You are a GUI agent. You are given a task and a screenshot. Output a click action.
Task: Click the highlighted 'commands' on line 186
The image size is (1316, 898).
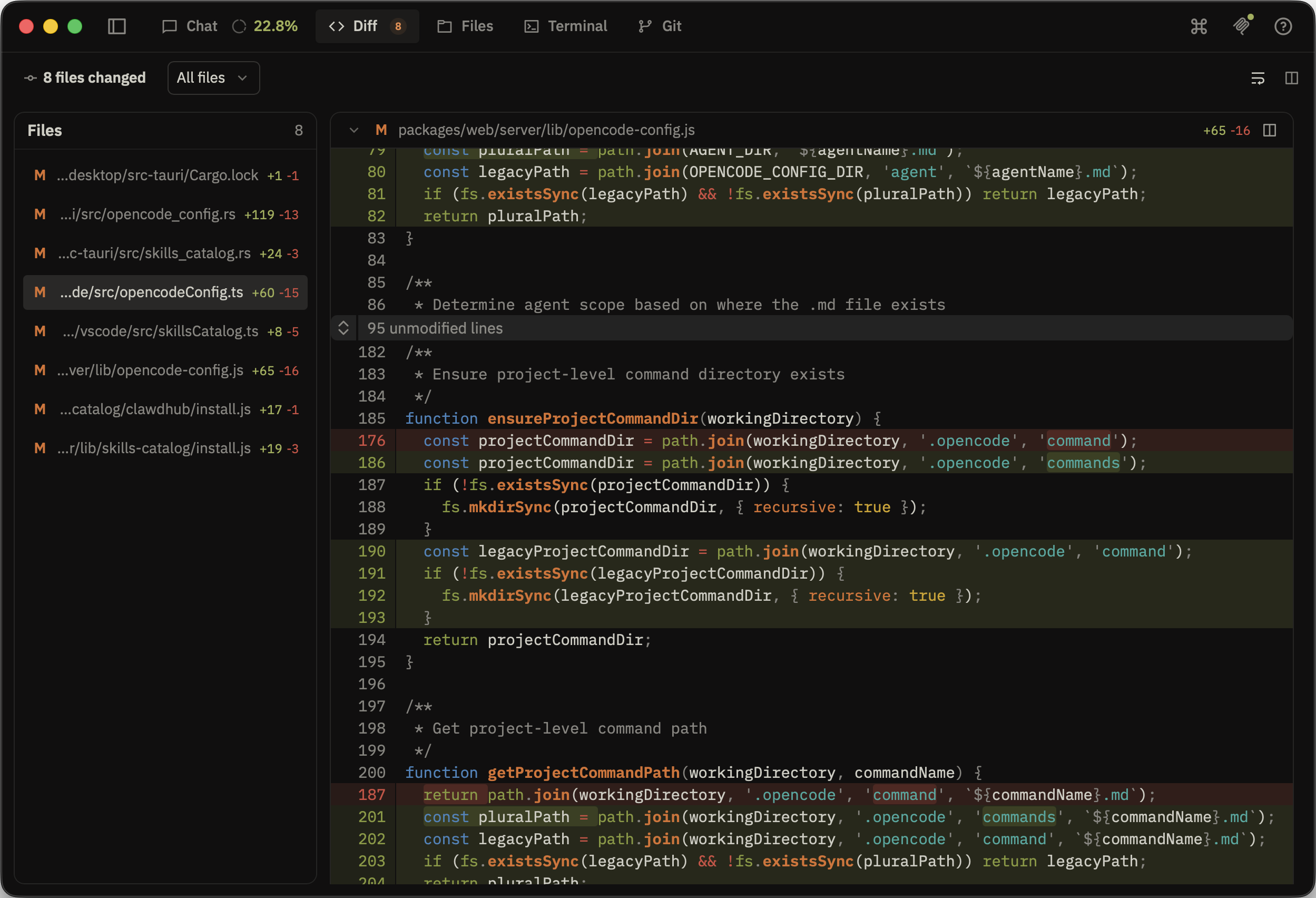pos(1083,462)
